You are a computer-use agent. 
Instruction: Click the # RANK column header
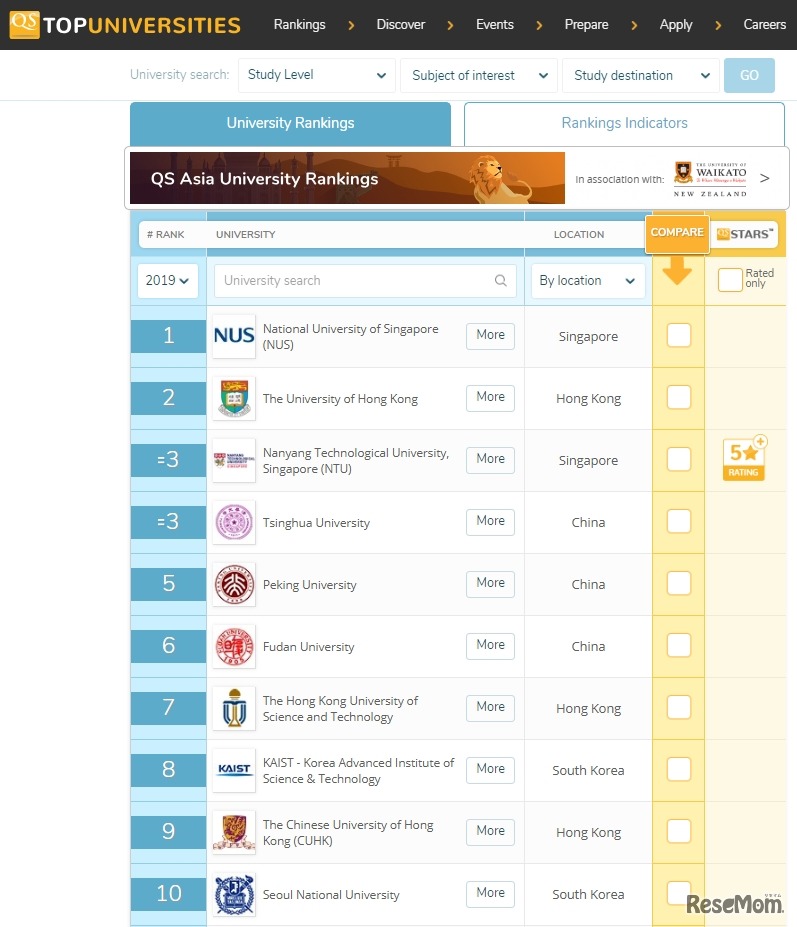166,235
